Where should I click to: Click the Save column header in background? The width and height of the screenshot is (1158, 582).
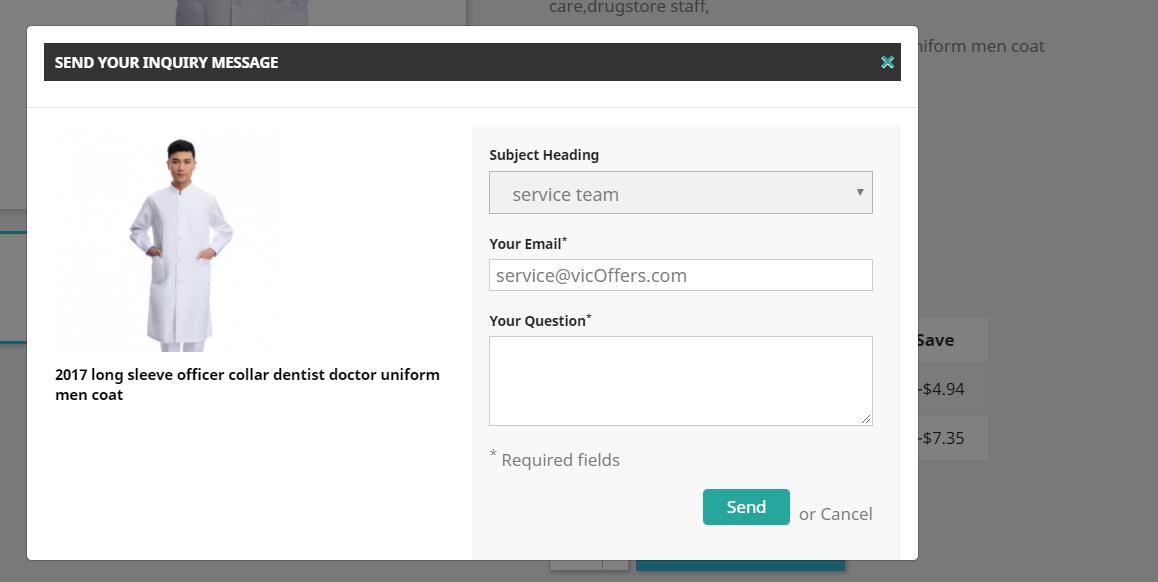936,340
